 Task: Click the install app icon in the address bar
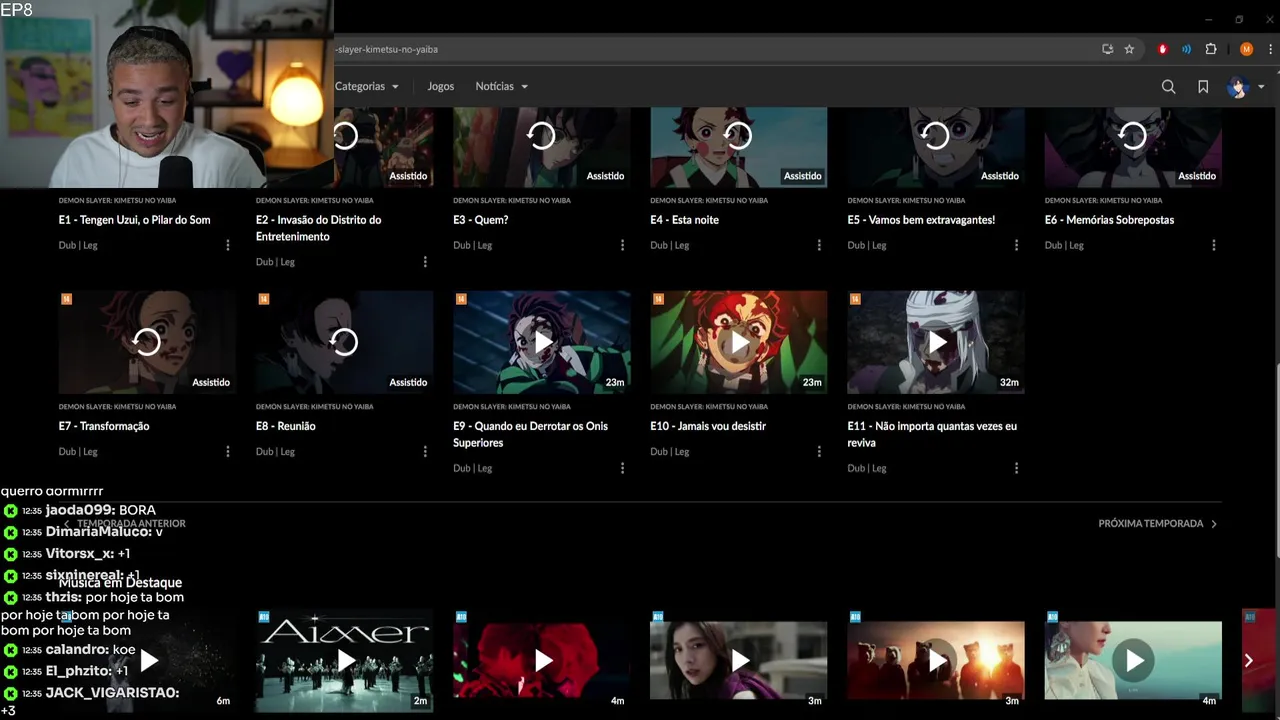1107,49
